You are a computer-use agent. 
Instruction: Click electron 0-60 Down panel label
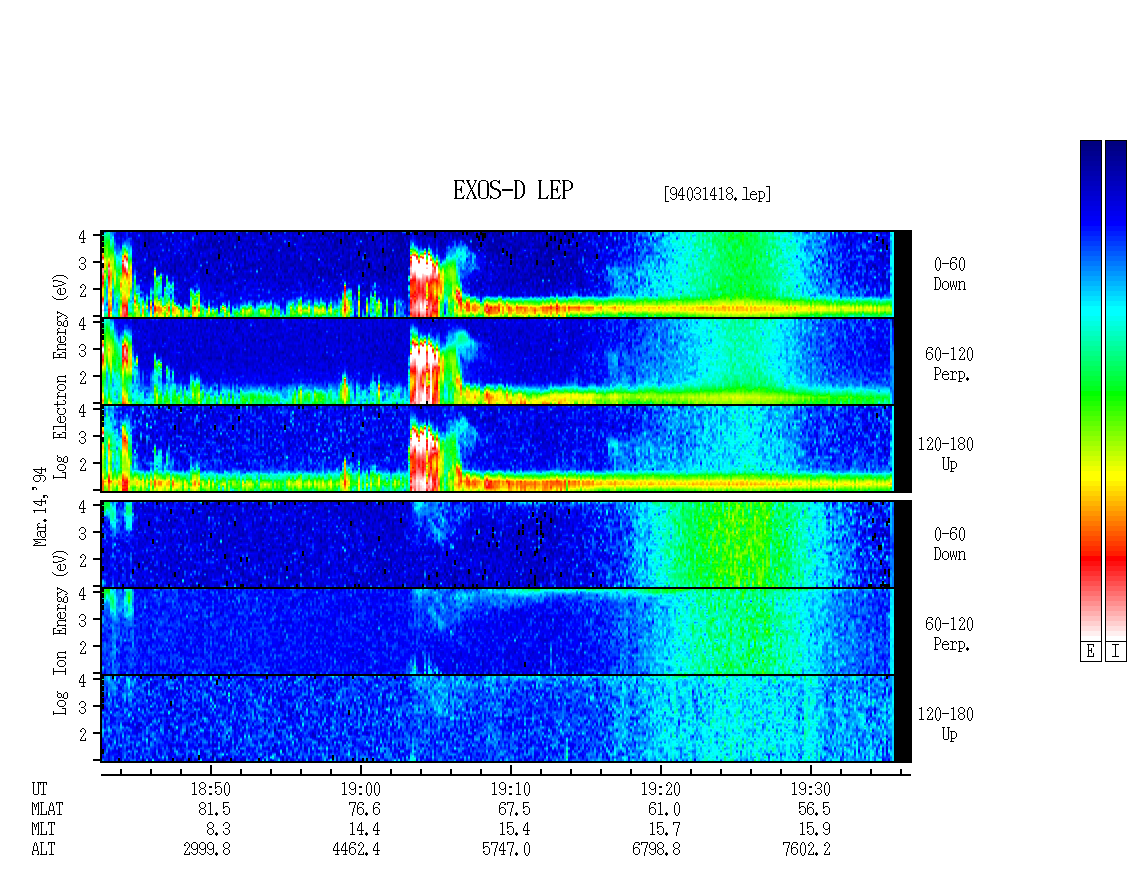tap(949, 275)
